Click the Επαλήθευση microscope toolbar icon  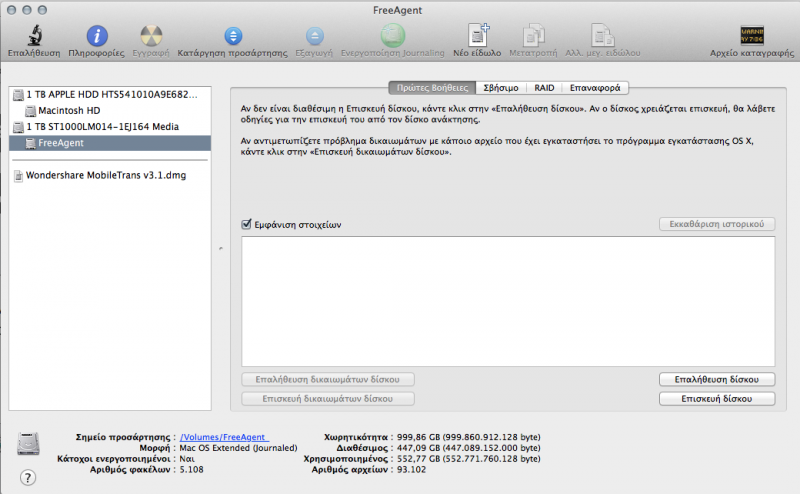[x=34, y=36]
